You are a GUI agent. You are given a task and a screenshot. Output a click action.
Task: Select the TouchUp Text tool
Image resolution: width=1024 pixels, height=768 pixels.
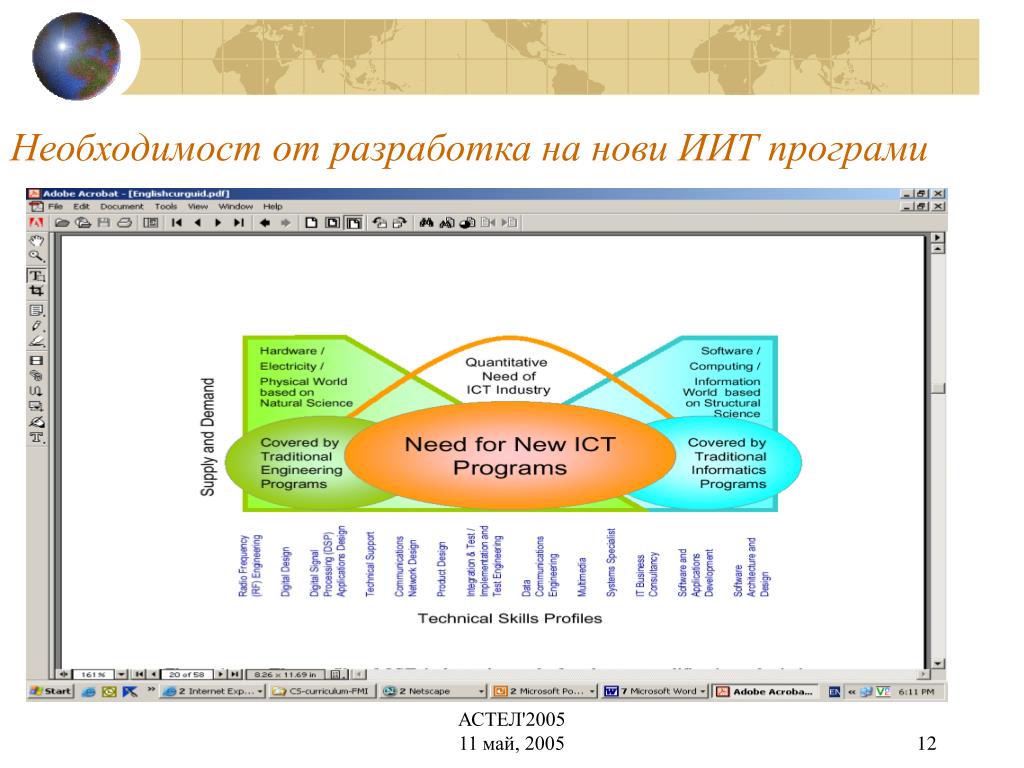[37, 438]
